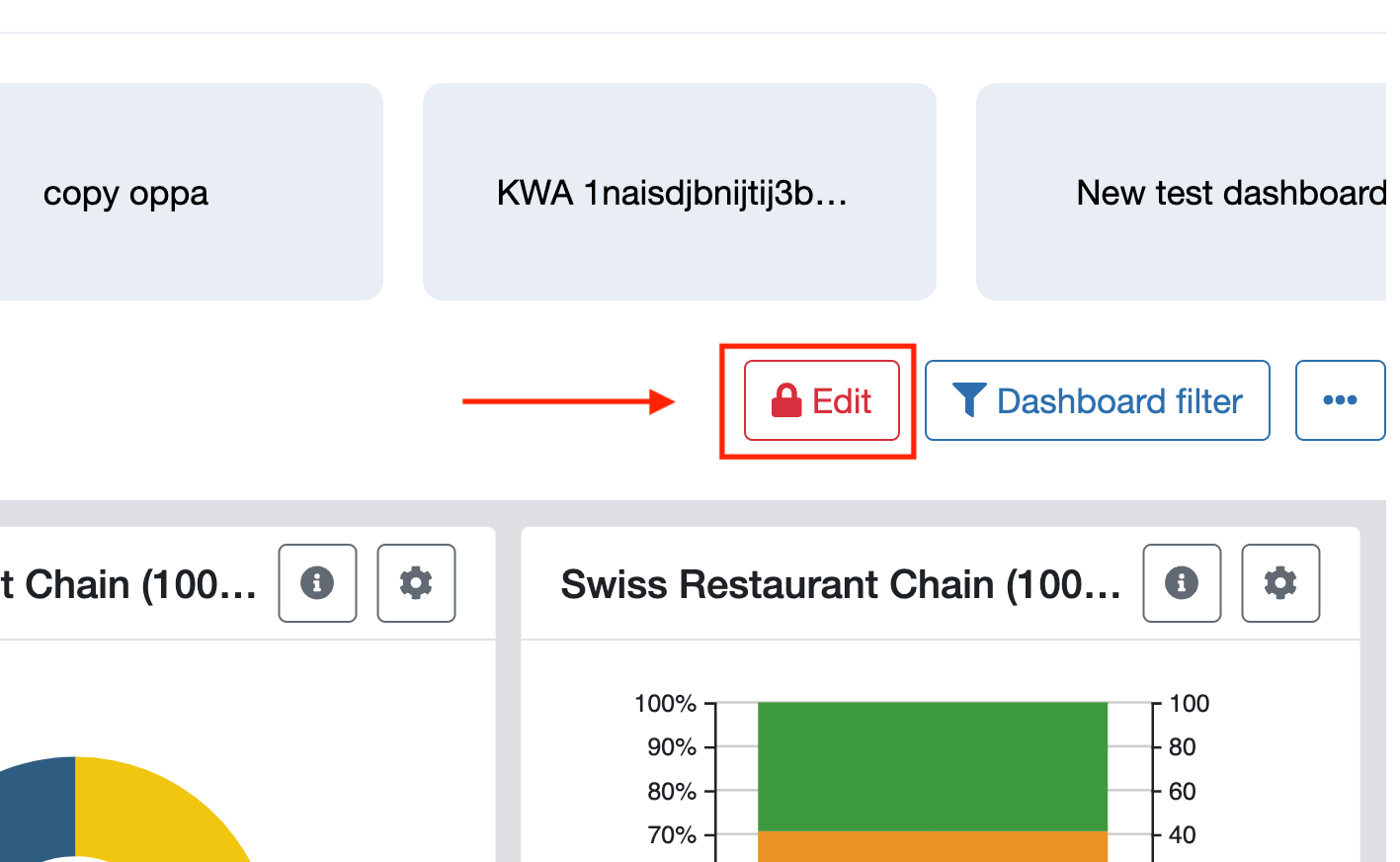The width and height of the screenshot is (1400, 862).
Task: Click the green segment of the stacked bar
Action: 933,766
